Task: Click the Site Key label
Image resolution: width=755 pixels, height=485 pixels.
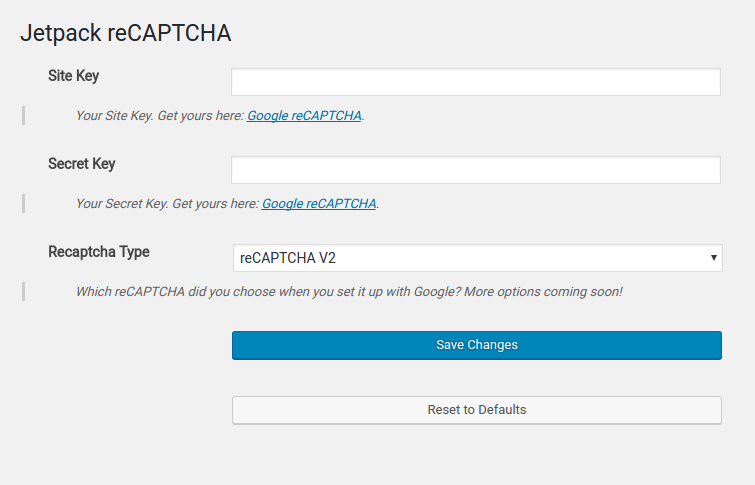Action: 74,76
